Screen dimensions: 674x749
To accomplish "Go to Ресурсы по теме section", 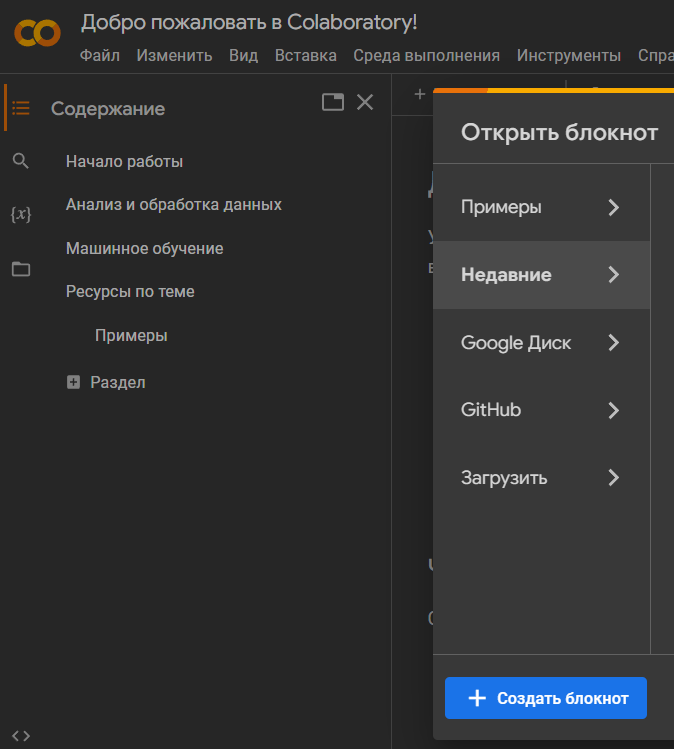I will (130, 291).
